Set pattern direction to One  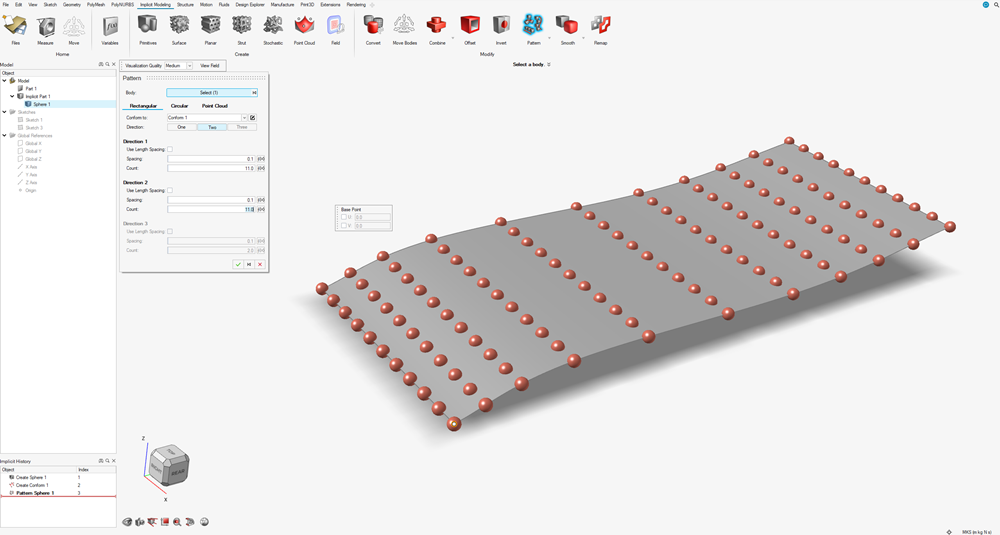click(181, 127)
